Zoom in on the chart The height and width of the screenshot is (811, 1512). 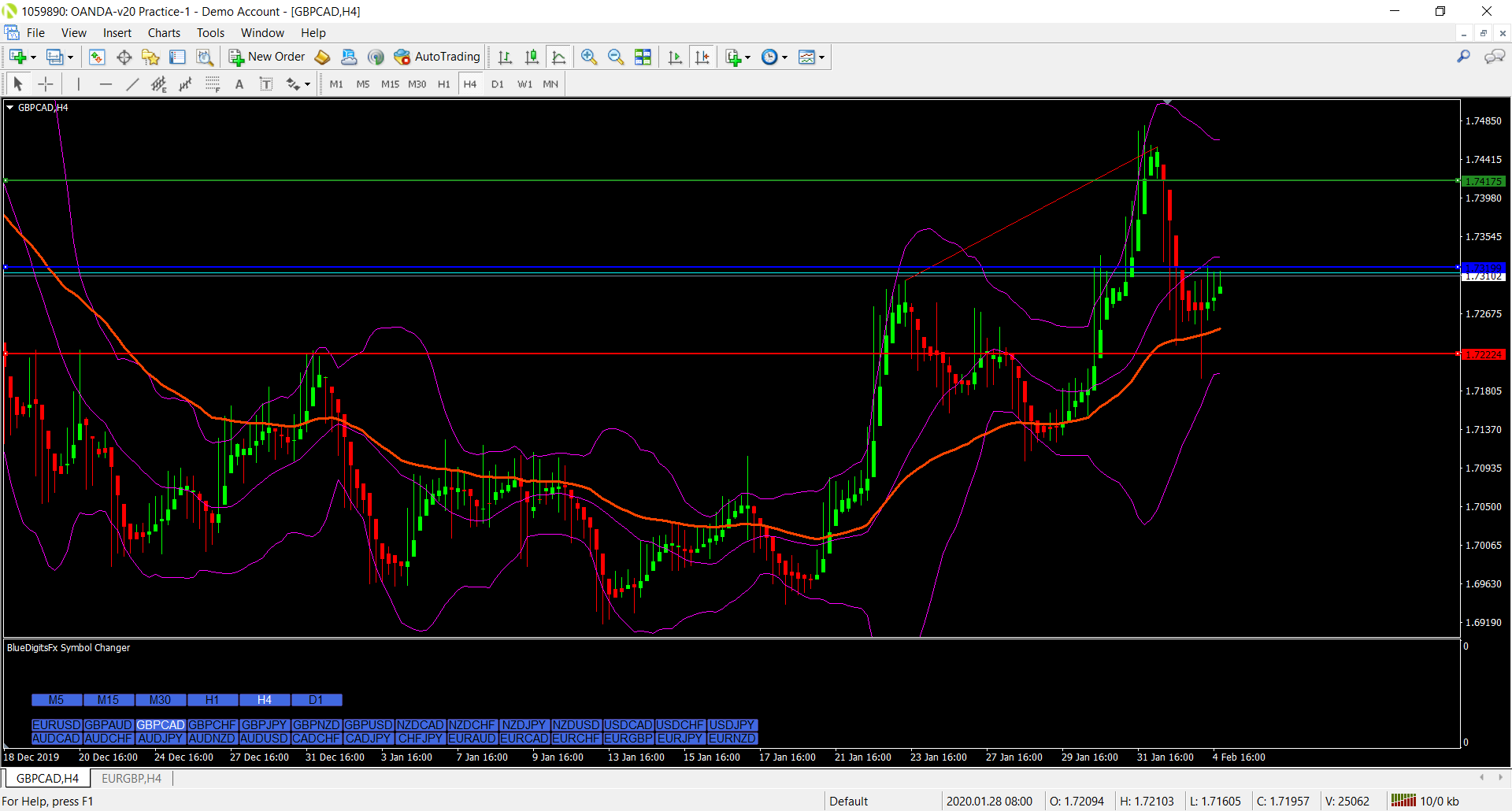(589, 57)
